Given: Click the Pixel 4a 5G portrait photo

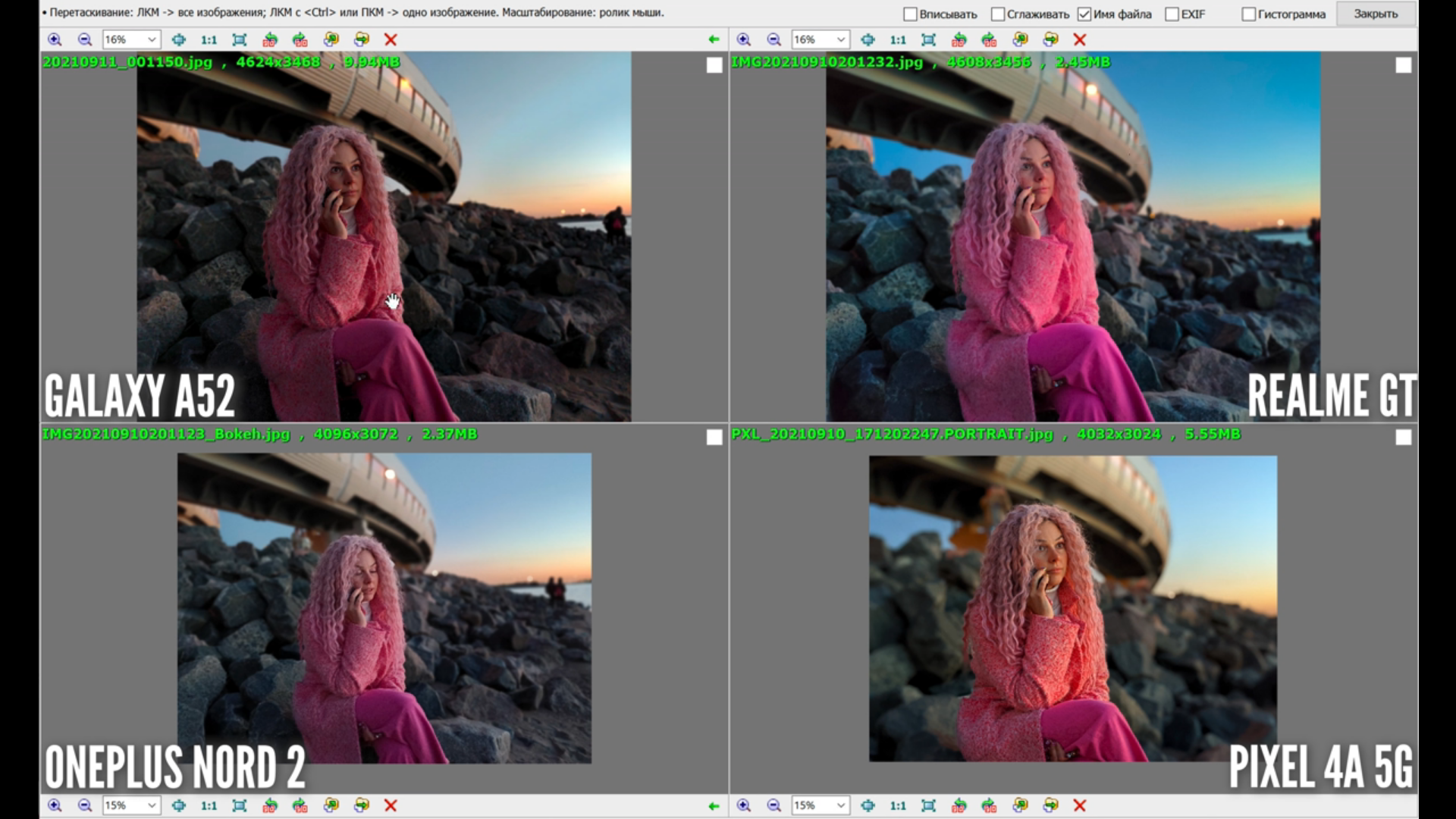Looking at the screenshot, I should 1072,608.
